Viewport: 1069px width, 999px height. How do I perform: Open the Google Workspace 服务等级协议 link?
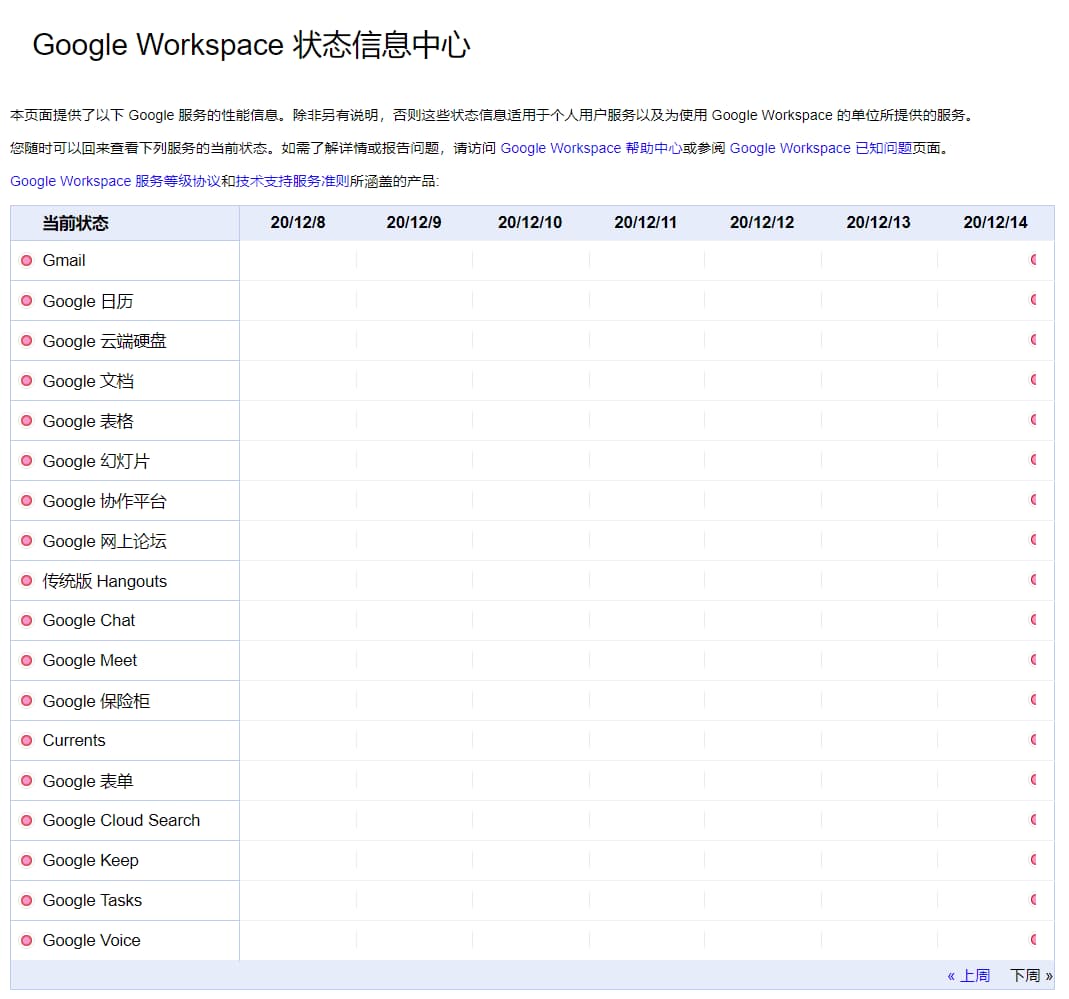[115, 181]
